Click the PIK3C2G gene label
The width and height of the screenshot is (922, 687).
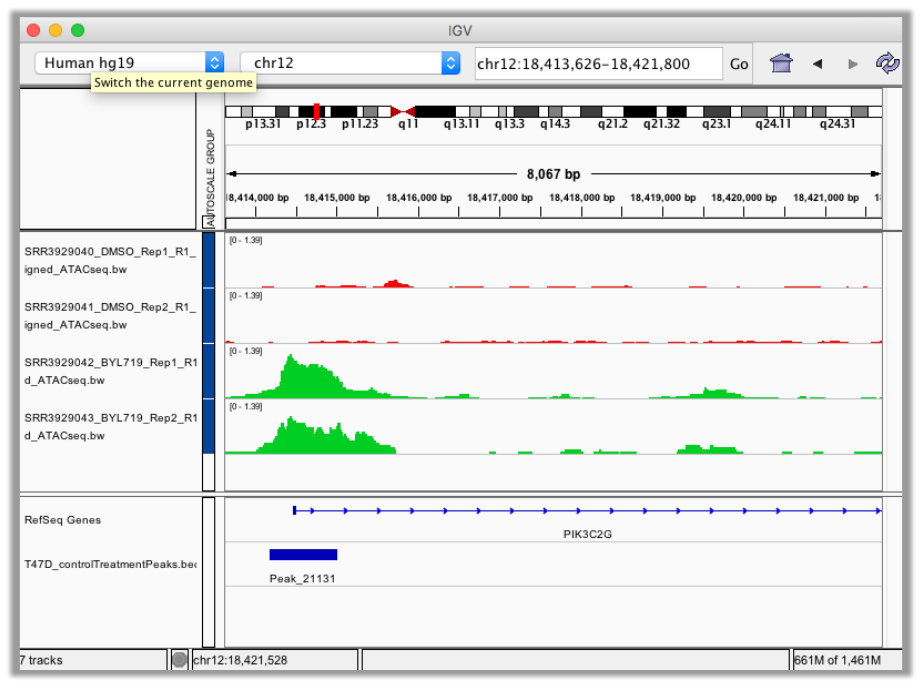pyautogui.click(x=587, y=534)
